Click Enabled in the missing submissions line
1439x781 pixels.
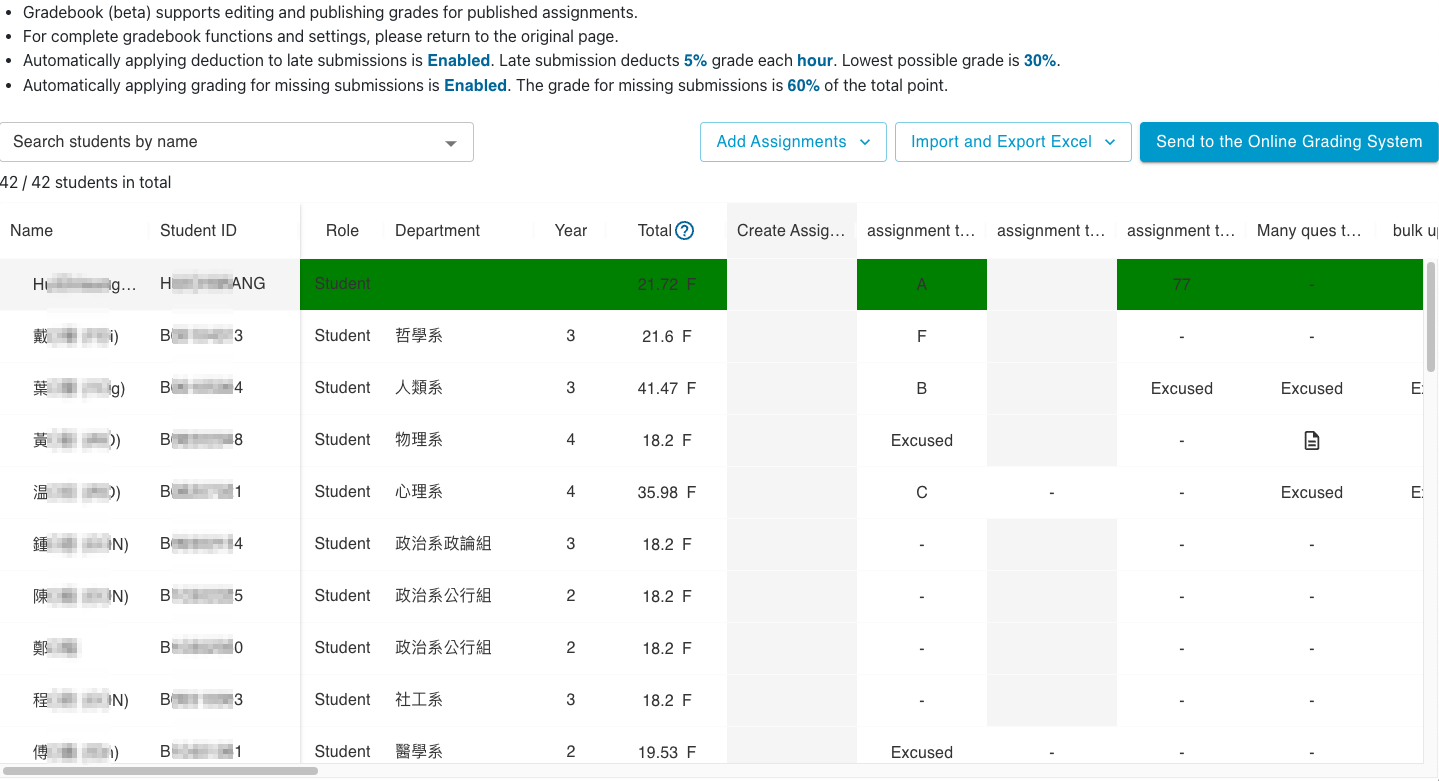476,86
